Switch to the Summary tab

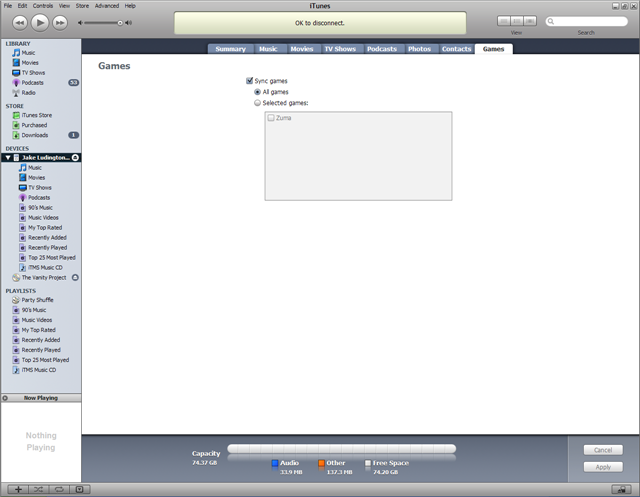click(x=231, y=49)
